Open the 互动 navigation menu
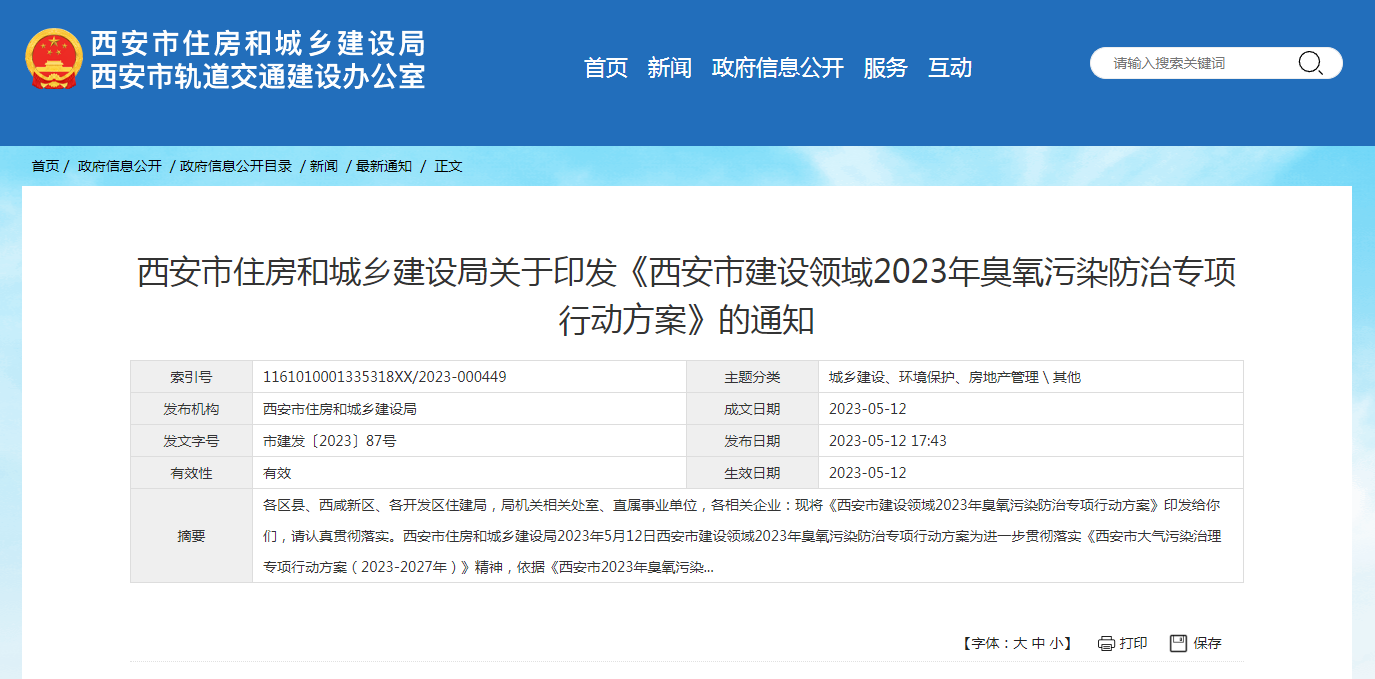The height and width of the screenshot is (679, 1375). (x=950, y=68)
